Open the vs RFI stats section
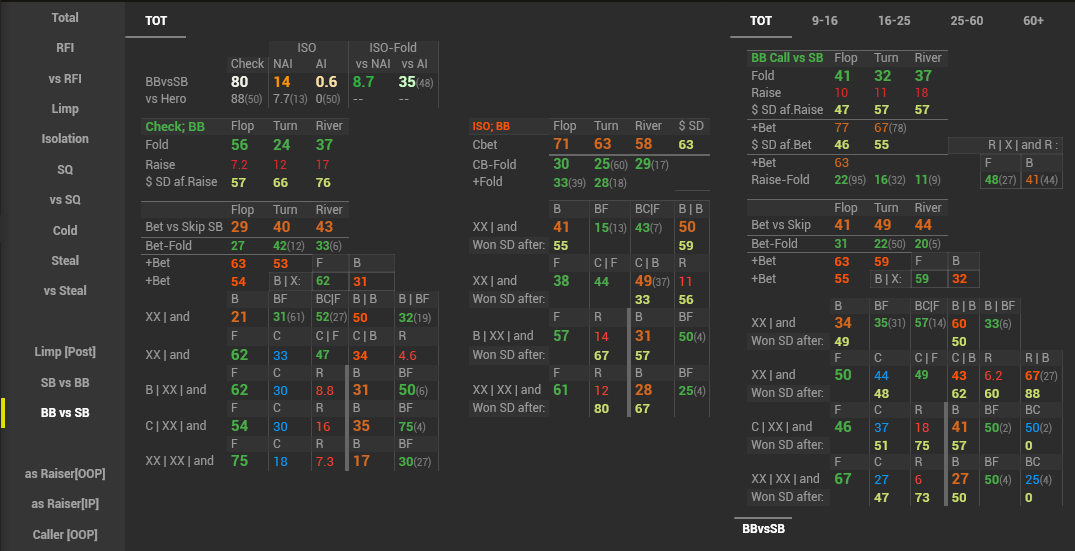 pyautogui.click(x=65, y=78)
